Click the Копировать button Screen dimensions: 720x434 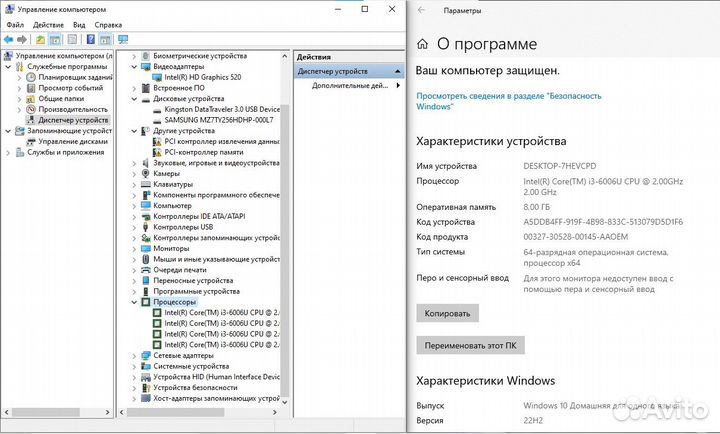coord(447,313)
